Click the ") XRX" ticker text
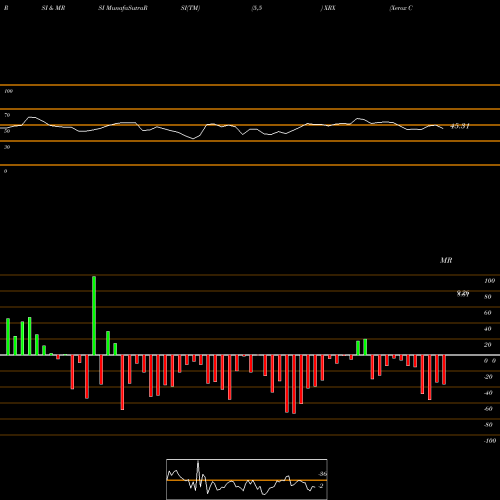The image size is (500, 500). [x=328, y=8]
